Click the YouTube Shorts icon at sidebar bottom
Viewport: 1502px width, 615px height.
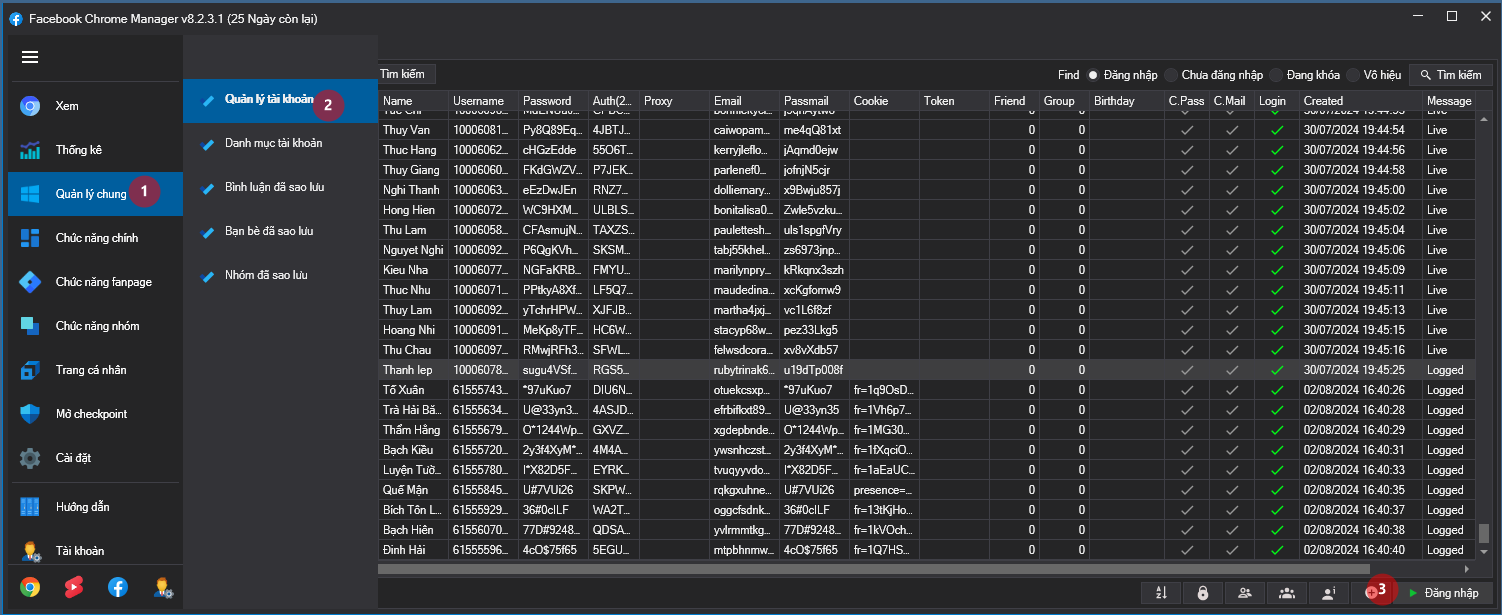[x=74, y=587]
